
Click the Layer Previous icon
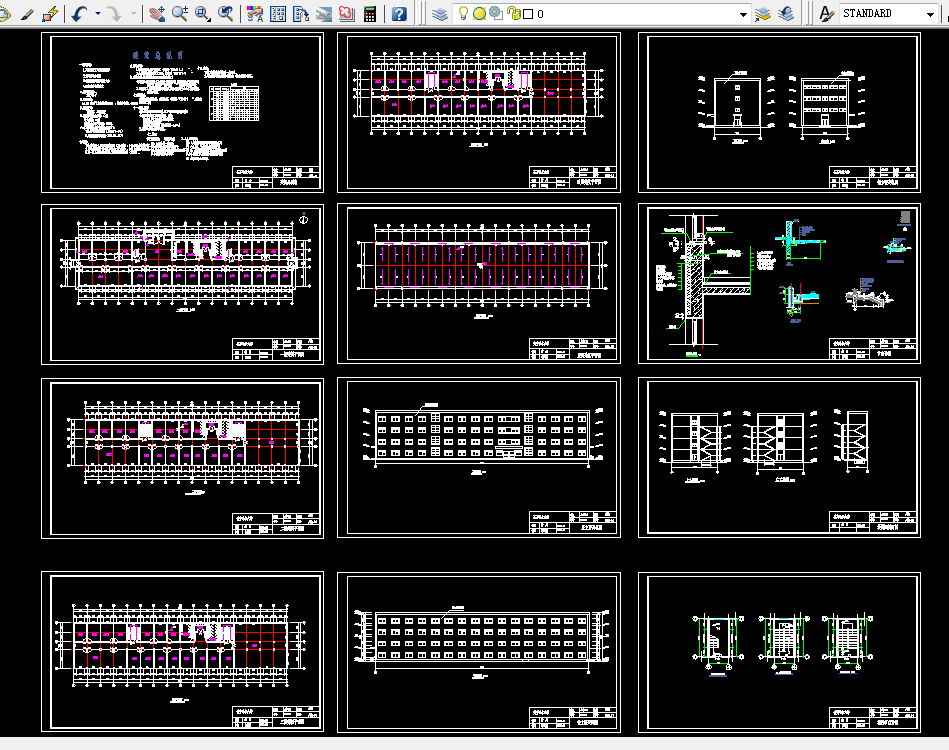tap(786, 13)
